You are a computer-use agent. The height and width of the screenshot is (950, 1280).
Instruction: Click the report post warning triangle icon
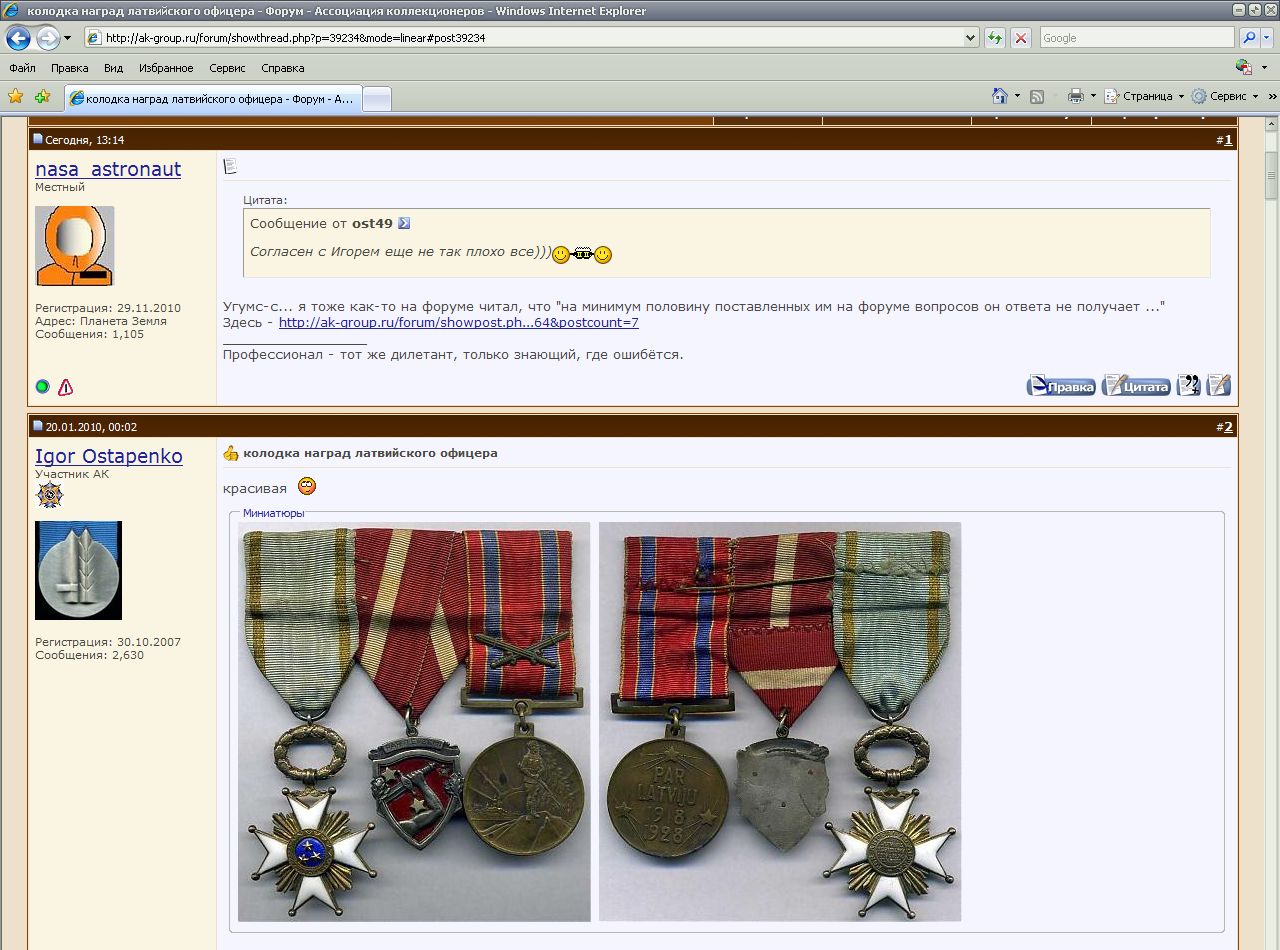pyautogui.click(x=65, y=387)
